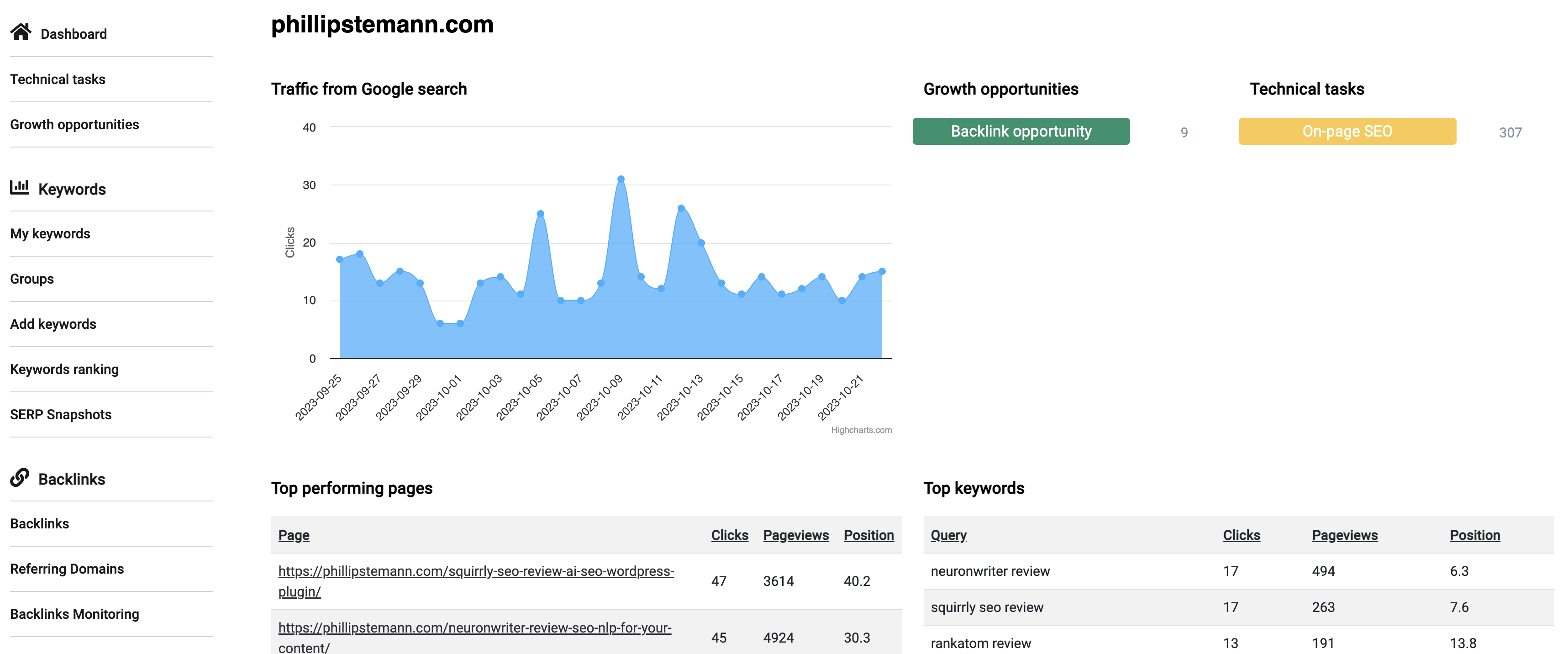Select Add keywords in the sidebar
Screen dimensions: 1568x654
coord(53,324)
